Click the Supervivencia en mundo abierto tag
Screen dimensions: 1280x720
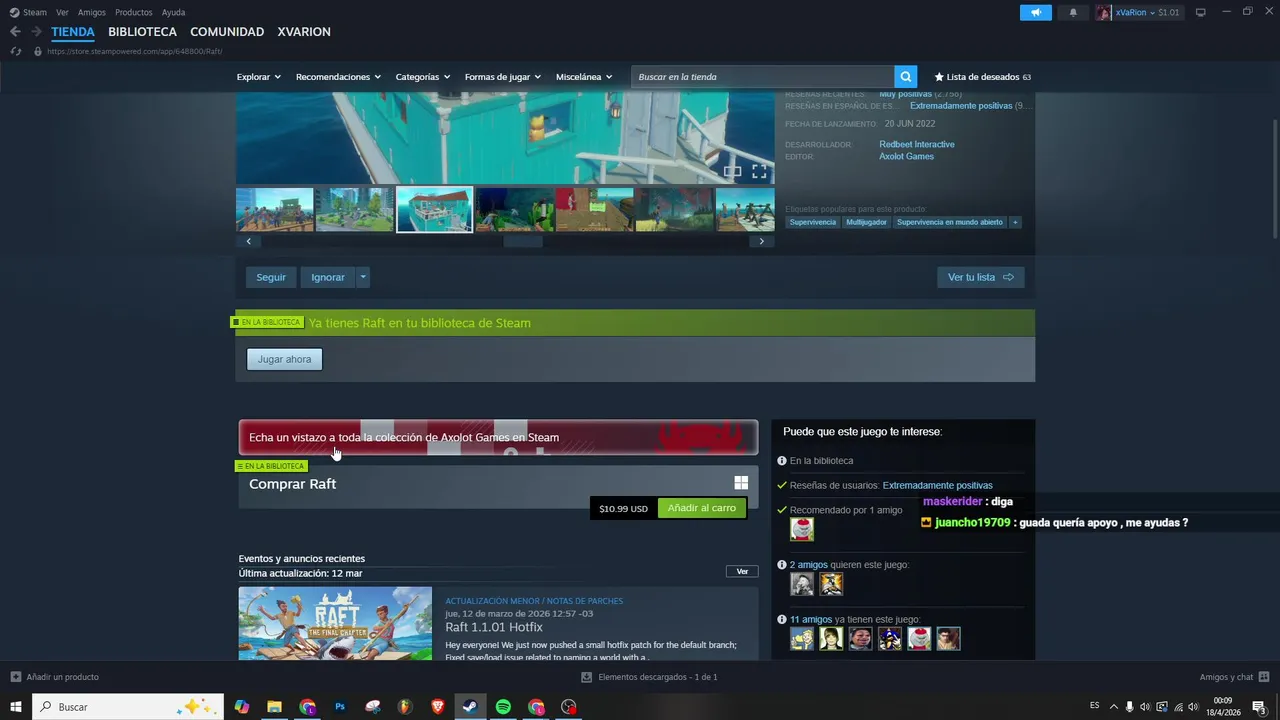tap(950, 222)
